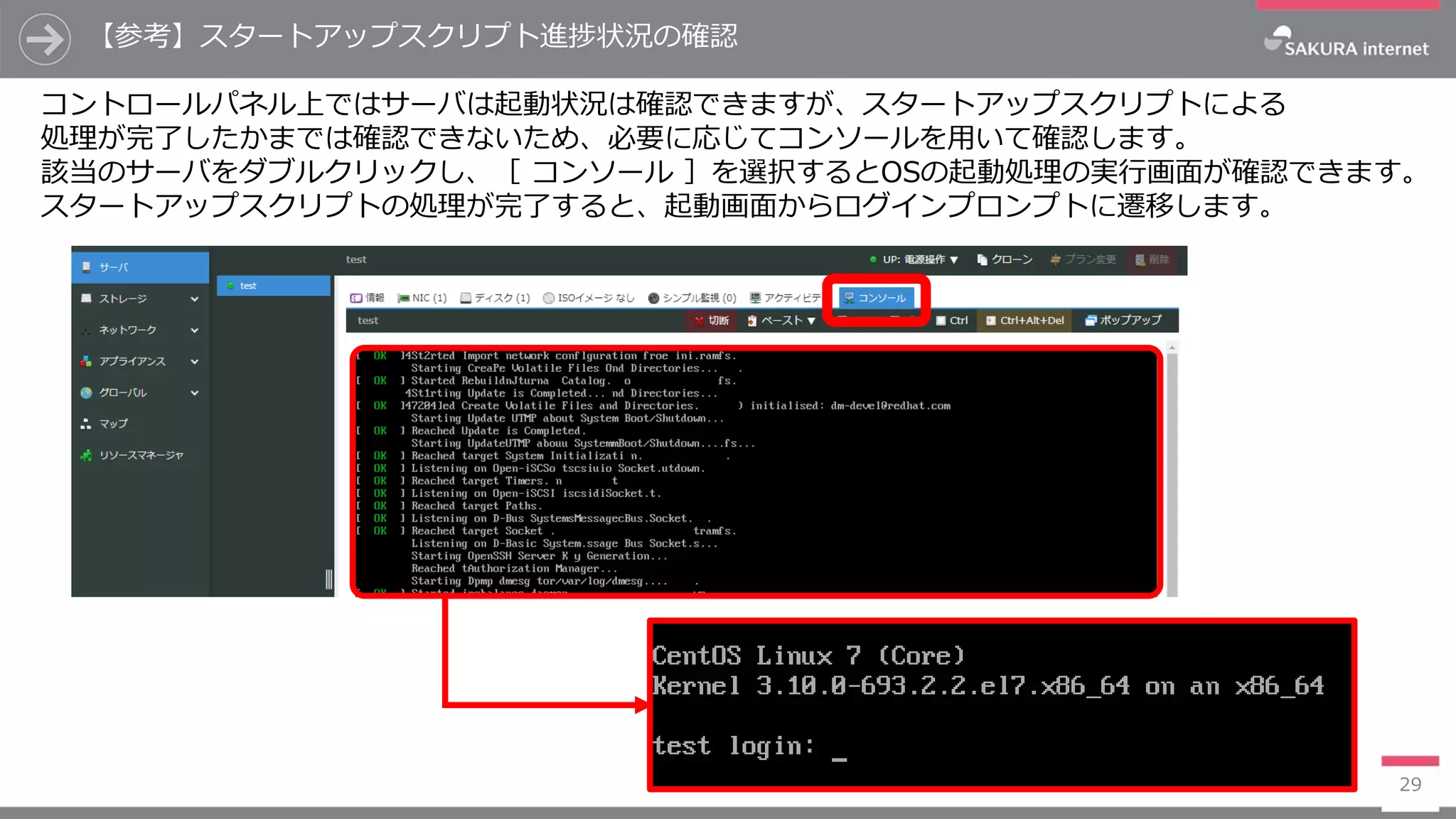Click the プラン変更 button
Image resolution: width=1456 pixels, height=819 pixels.
tap(1083, 259)
